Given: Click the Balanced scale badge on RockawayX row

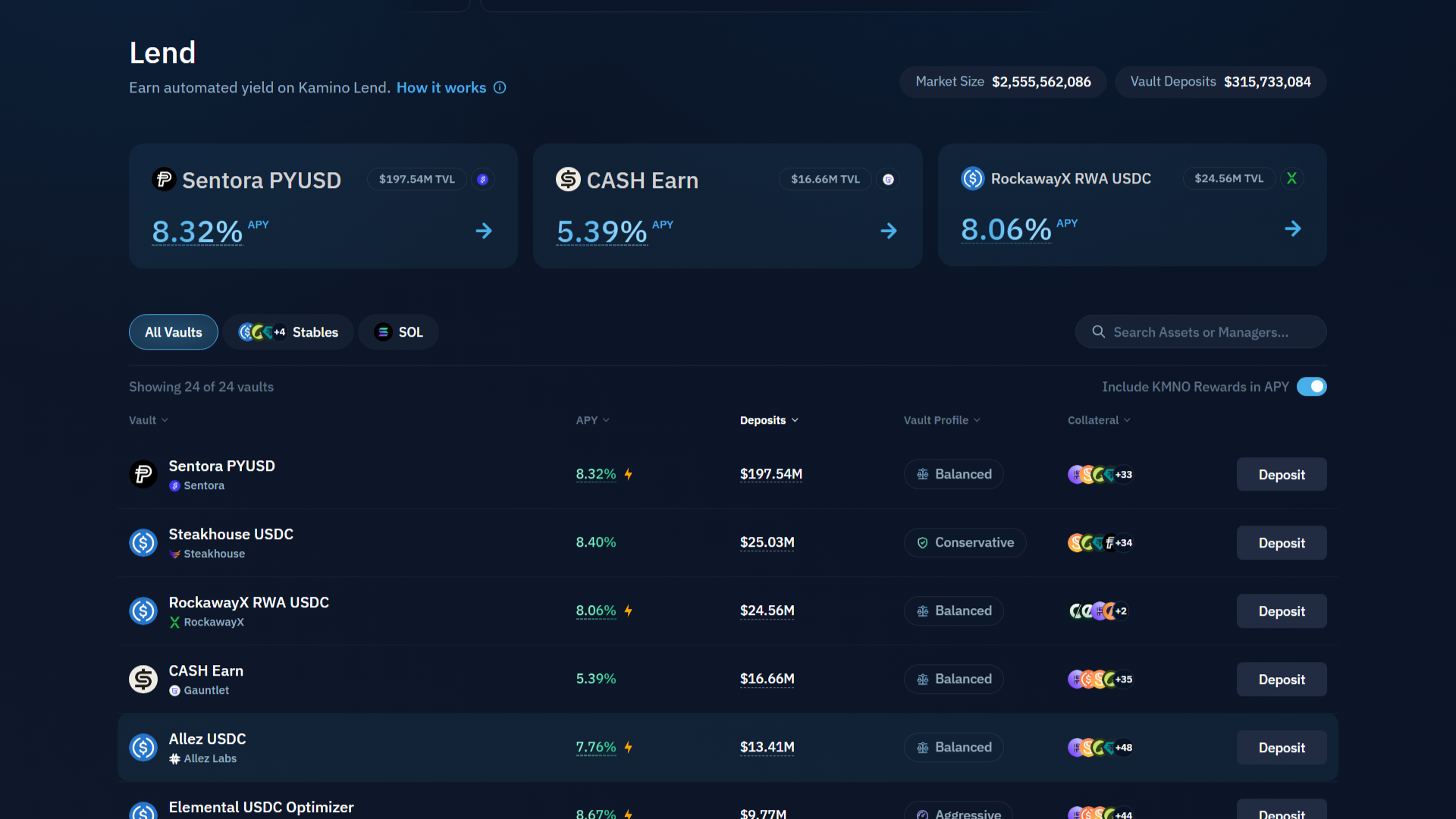Looking at the screenshot, I should [x=953, y=610].
